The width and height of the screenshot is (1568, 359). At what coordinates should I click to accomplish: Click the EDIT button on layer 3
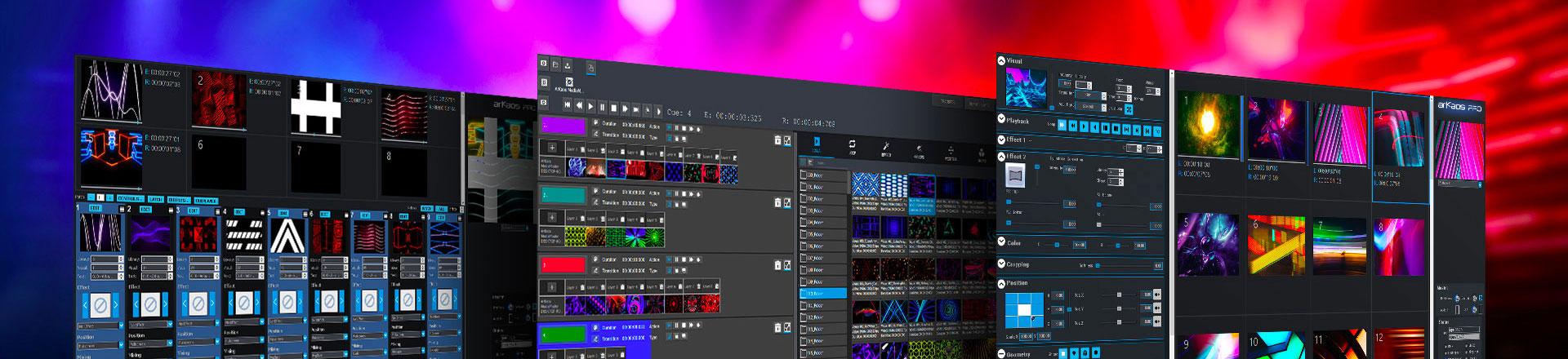tap(193, 211)
